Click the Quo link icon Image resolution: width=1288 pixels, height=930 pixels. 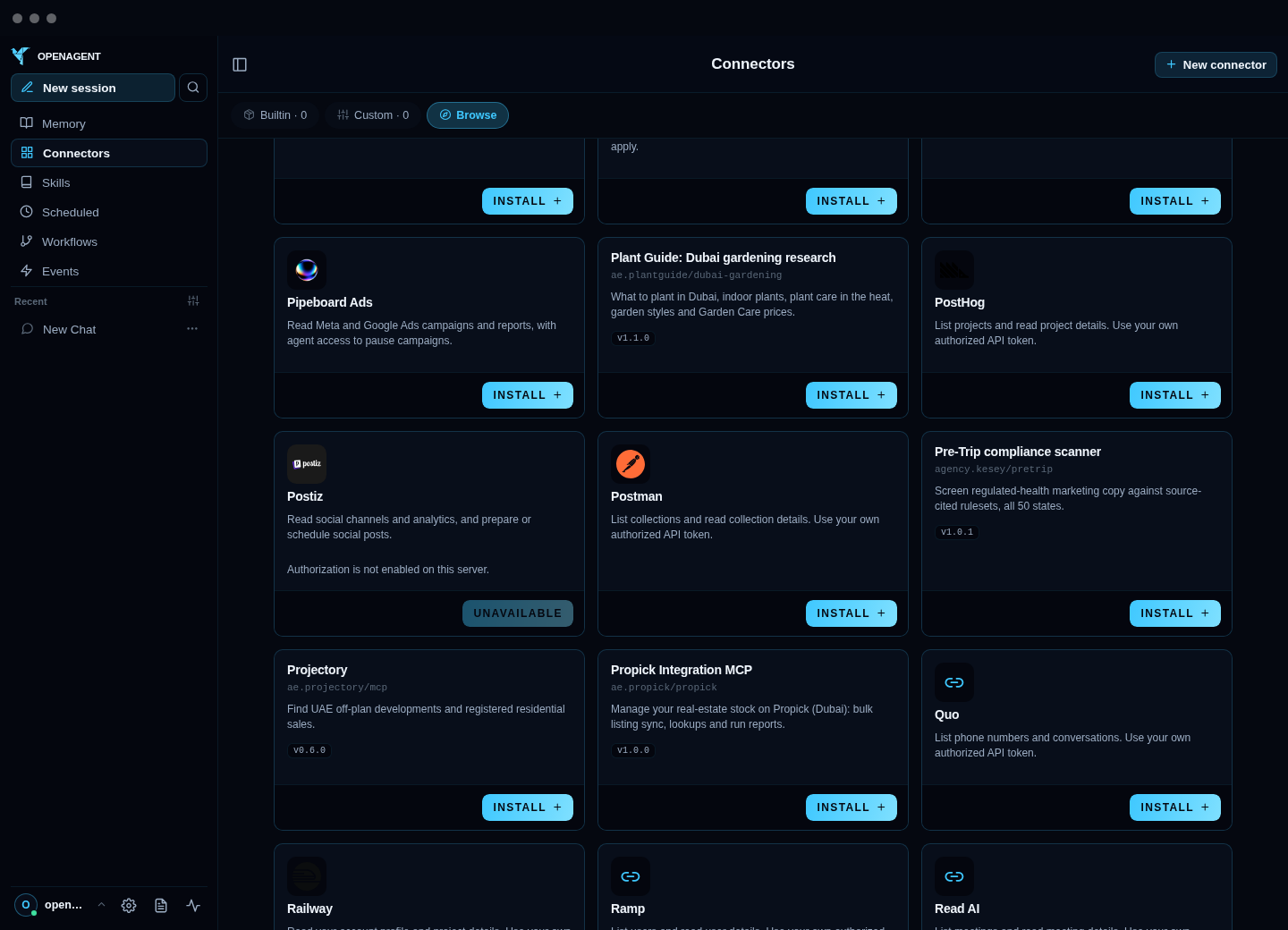point(954,682)
